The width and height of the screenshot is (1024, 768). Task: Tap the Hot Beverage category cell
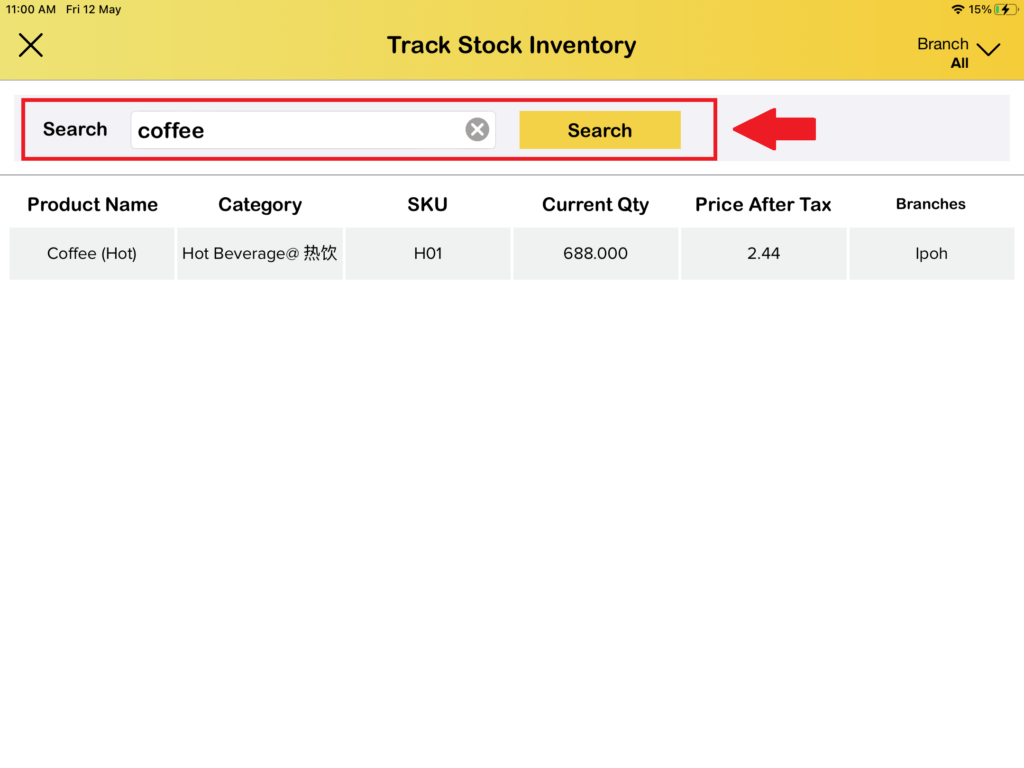pos(260,254)
